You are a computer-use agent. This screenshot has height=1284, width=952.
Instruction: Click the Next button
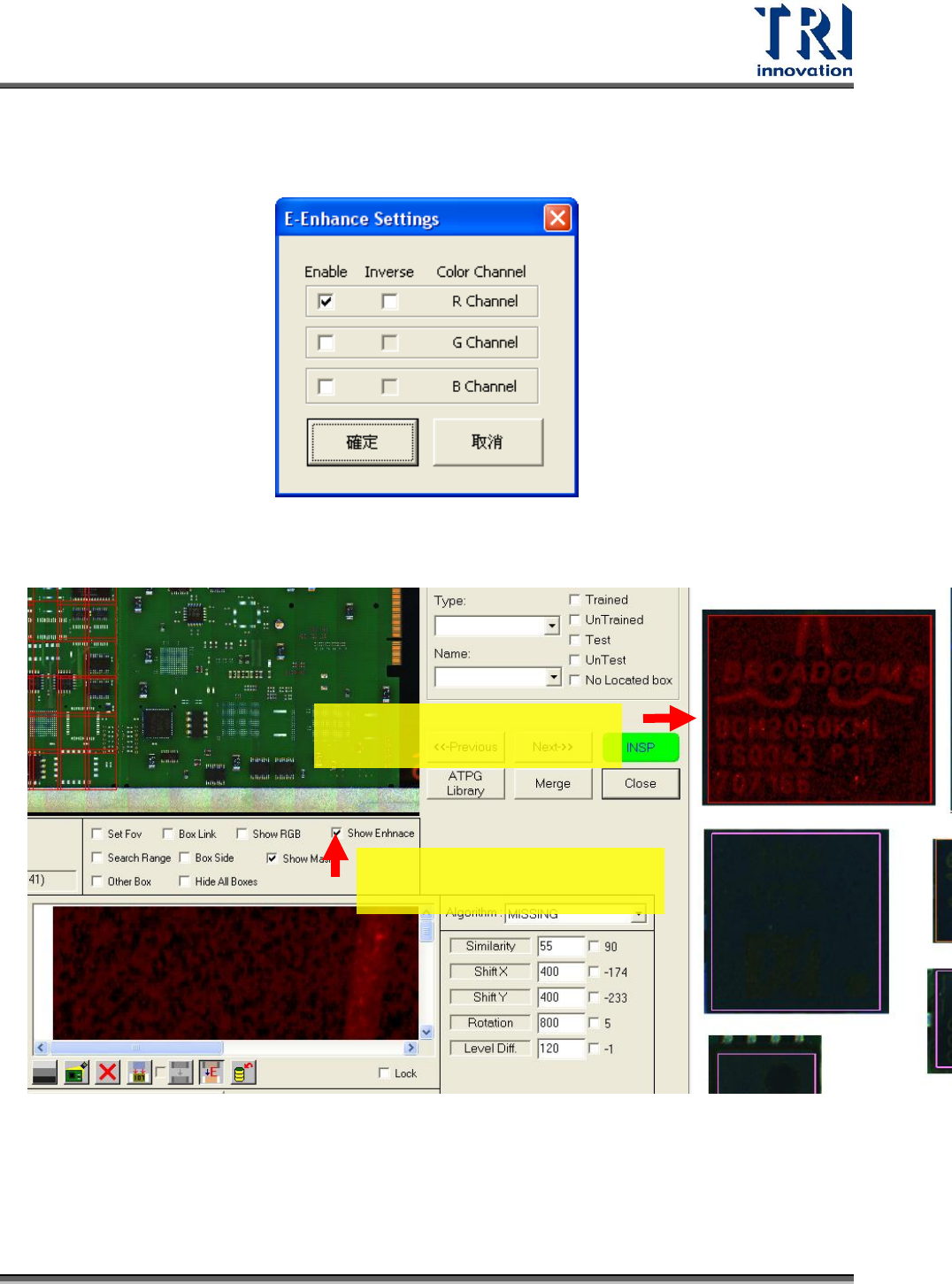pos(553,747)
